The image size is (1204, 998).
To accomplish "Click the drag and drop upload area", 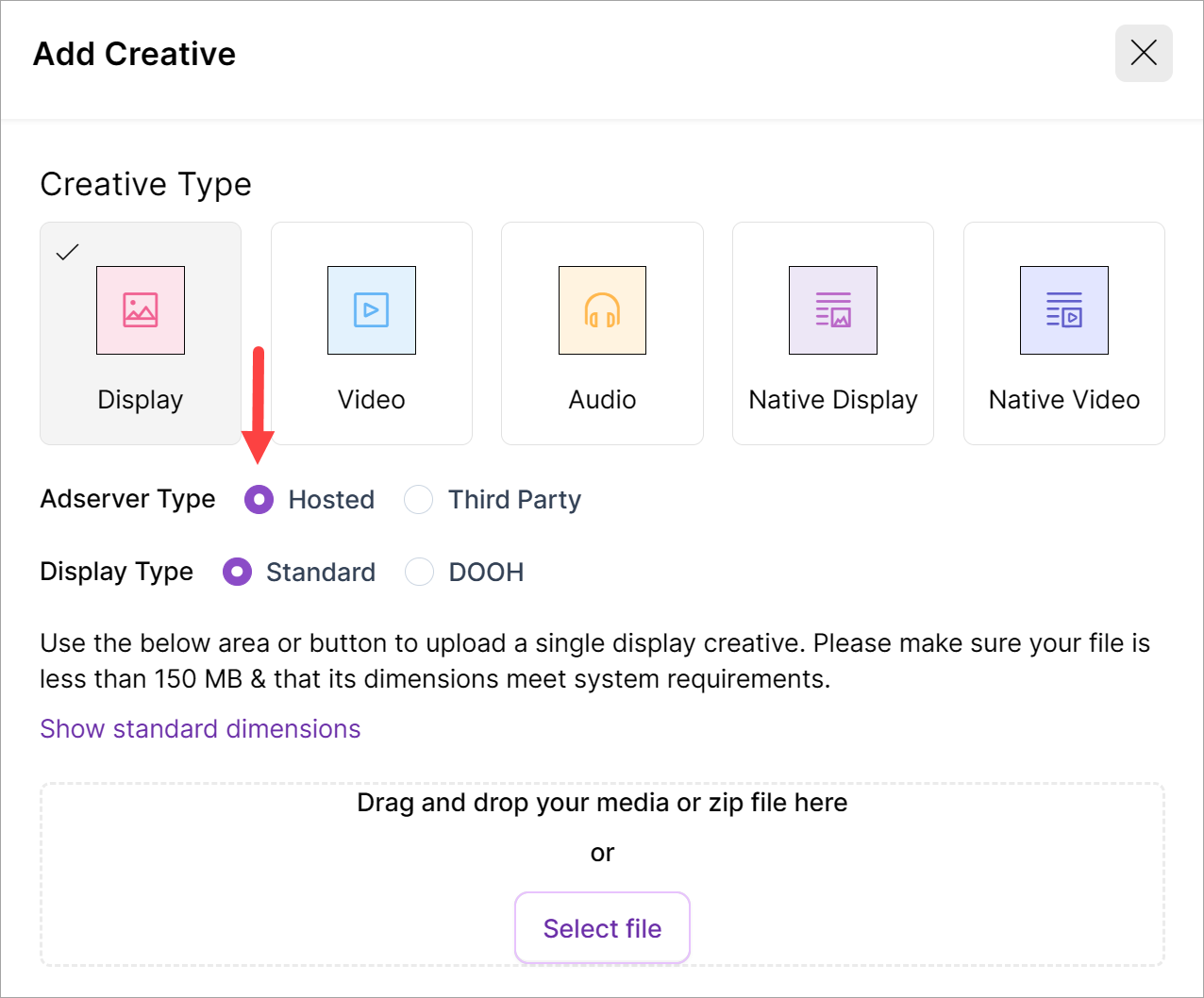I will 602,830.
